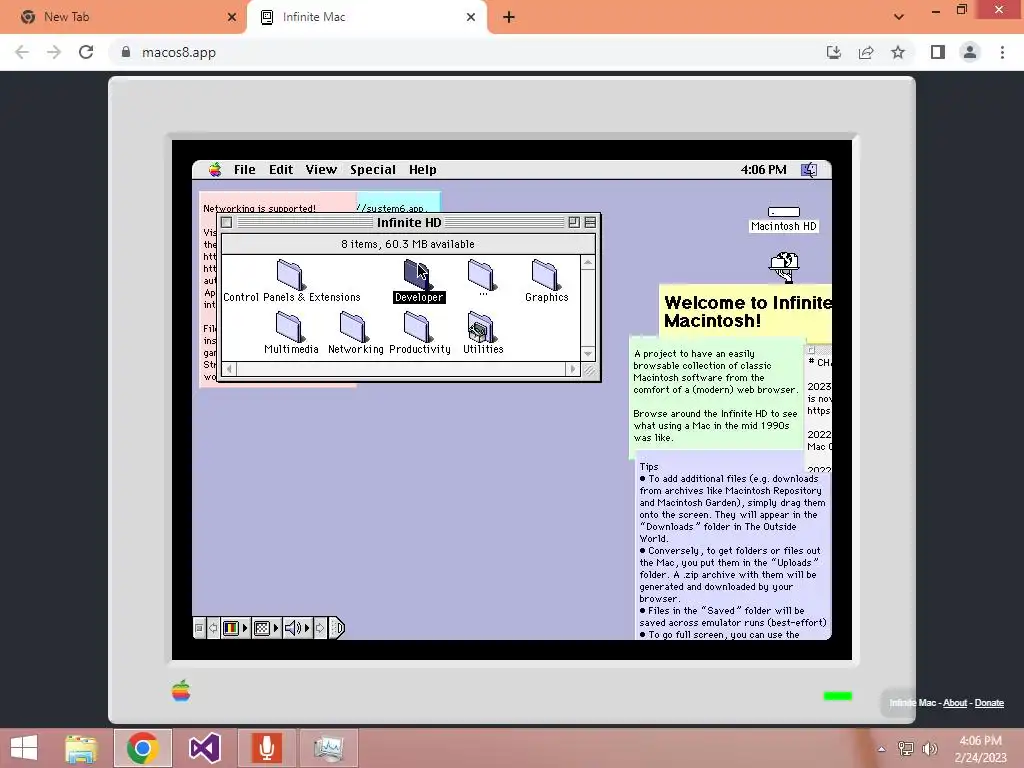The image size is (1024, 768).
Task: Select the Macintosh HD disk icon
Action: click(784, 219)
